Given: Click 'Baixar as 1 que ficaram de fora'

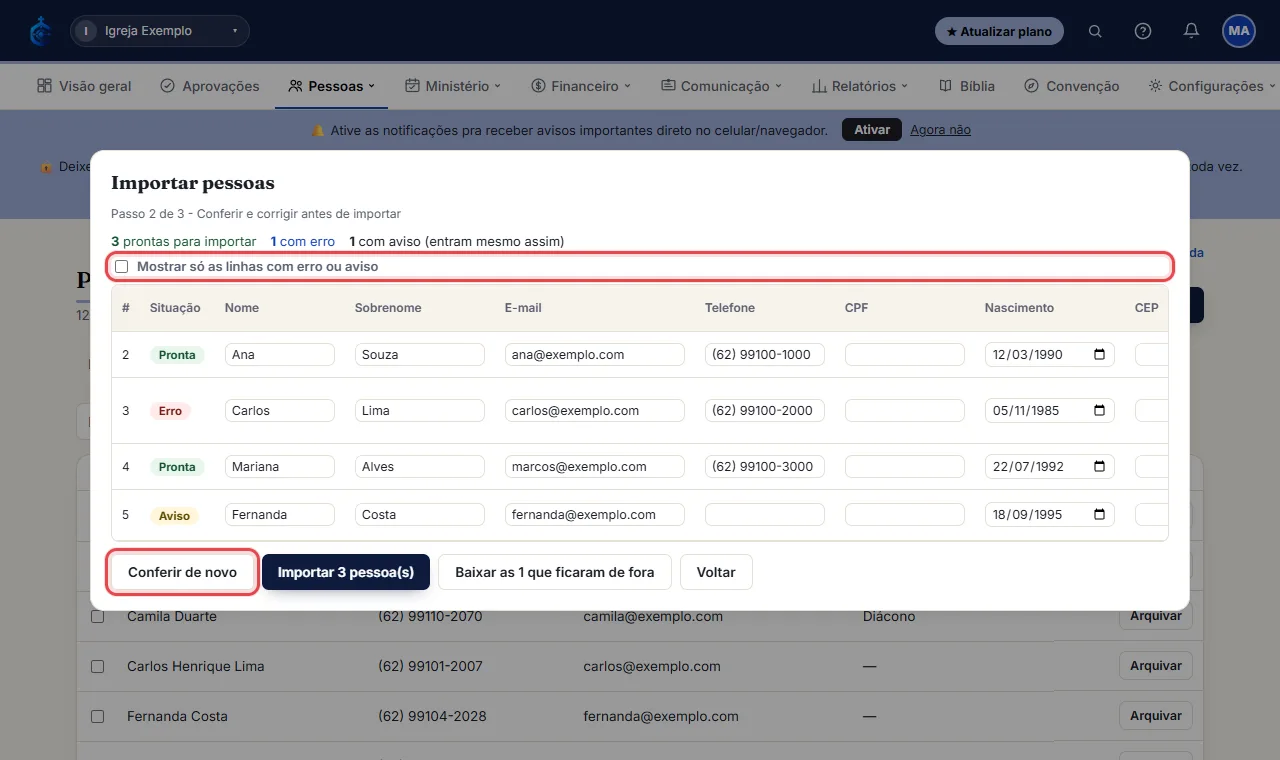Looking at the screenshot, I should (555, 573).
